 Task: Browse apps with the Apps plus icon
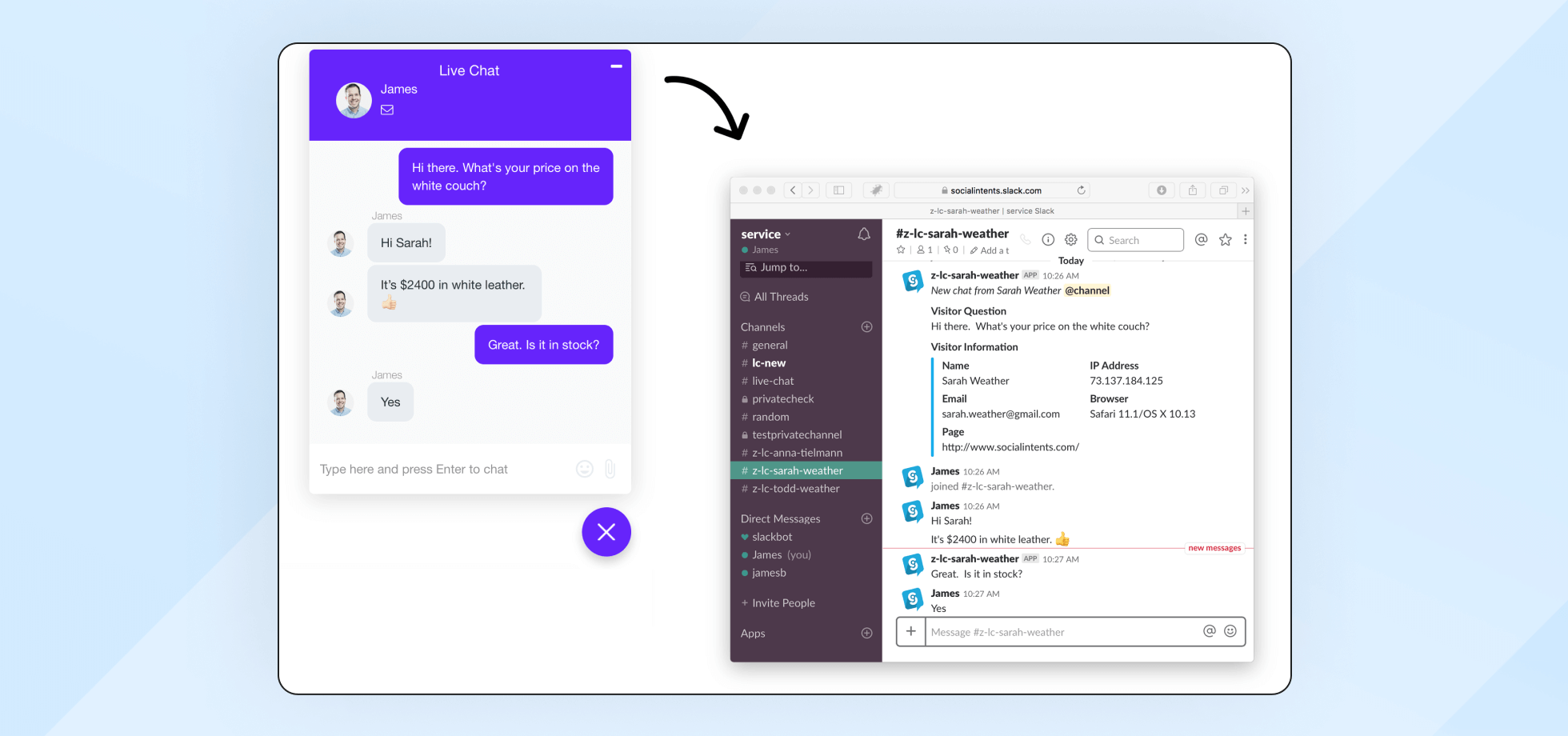pos(866,633)
